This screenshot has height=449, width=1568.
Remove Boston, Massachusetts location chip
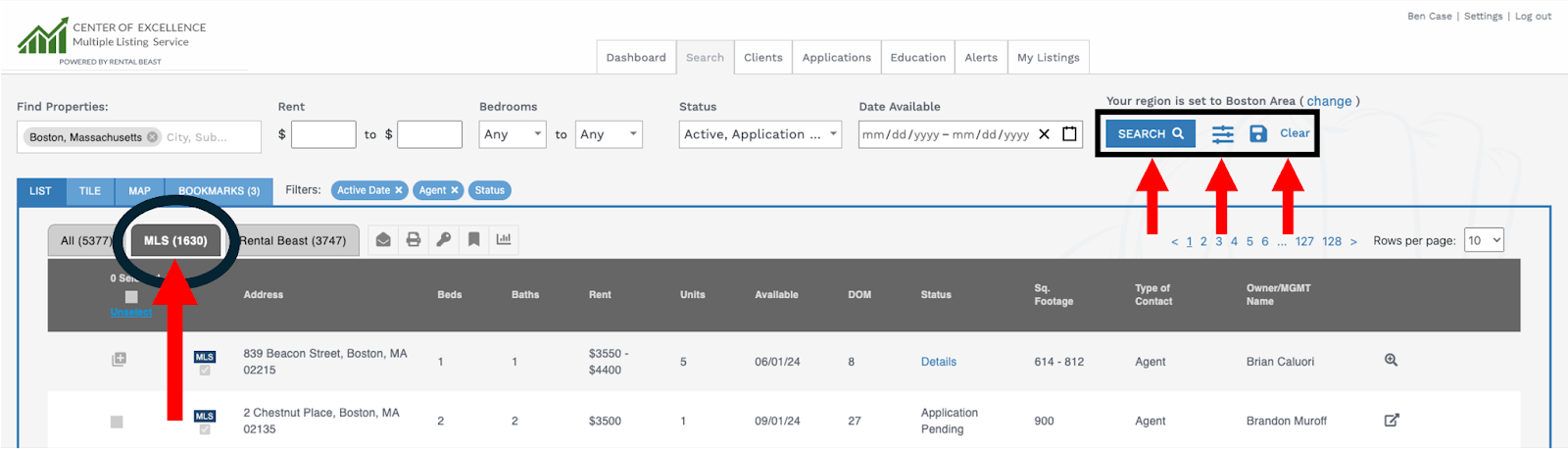tap(153, 137)
